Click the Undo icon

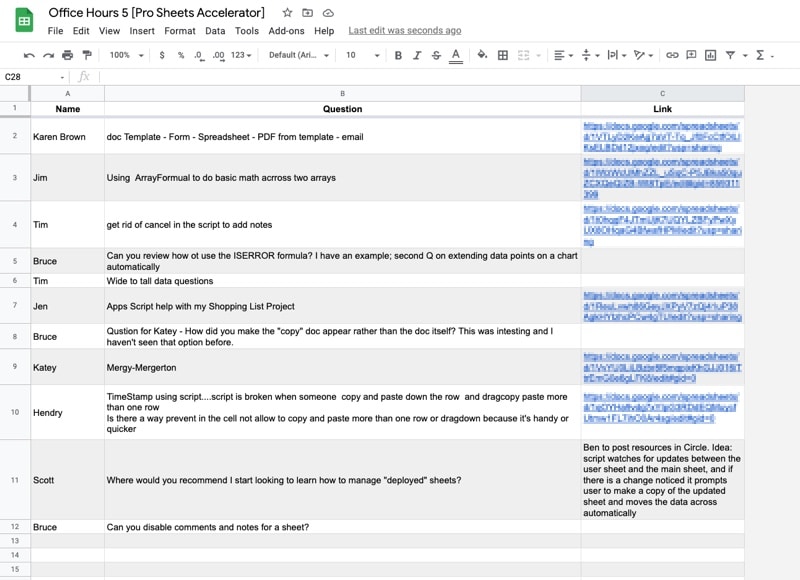click(29, 55)
